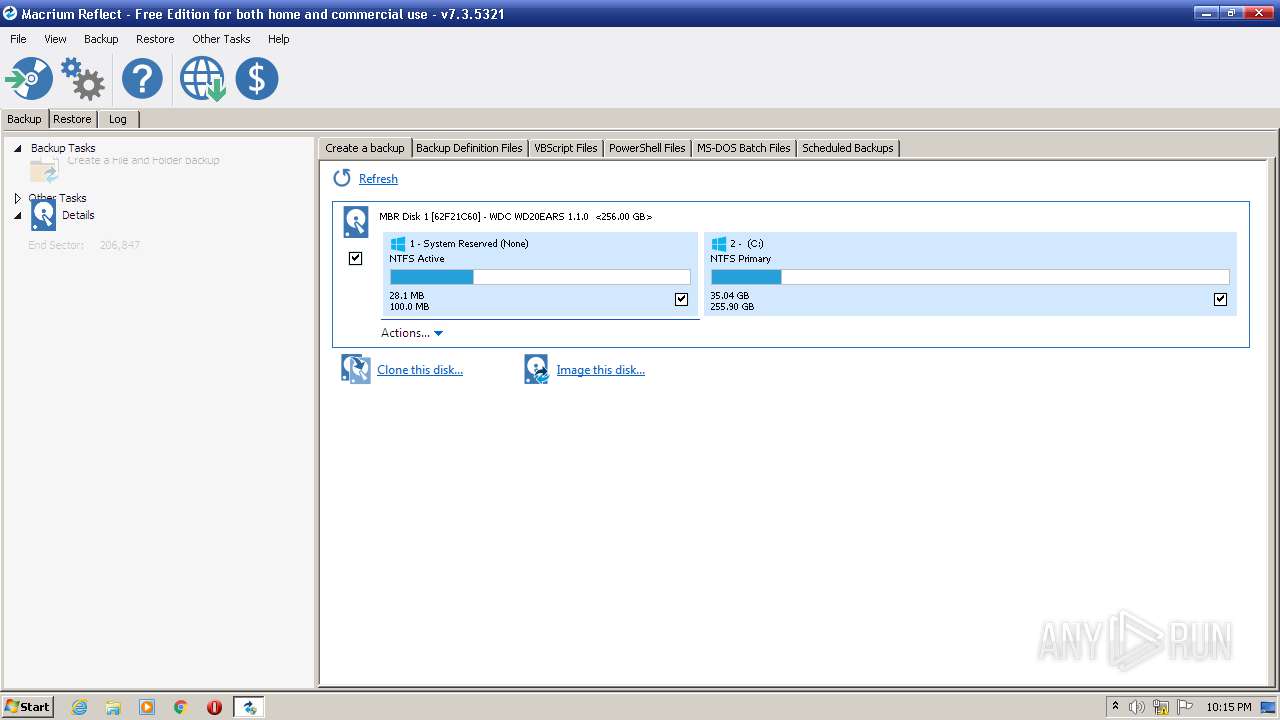1280x720 pixels.
Task: Click the Clone this disk icon
Action: (355, 369)
